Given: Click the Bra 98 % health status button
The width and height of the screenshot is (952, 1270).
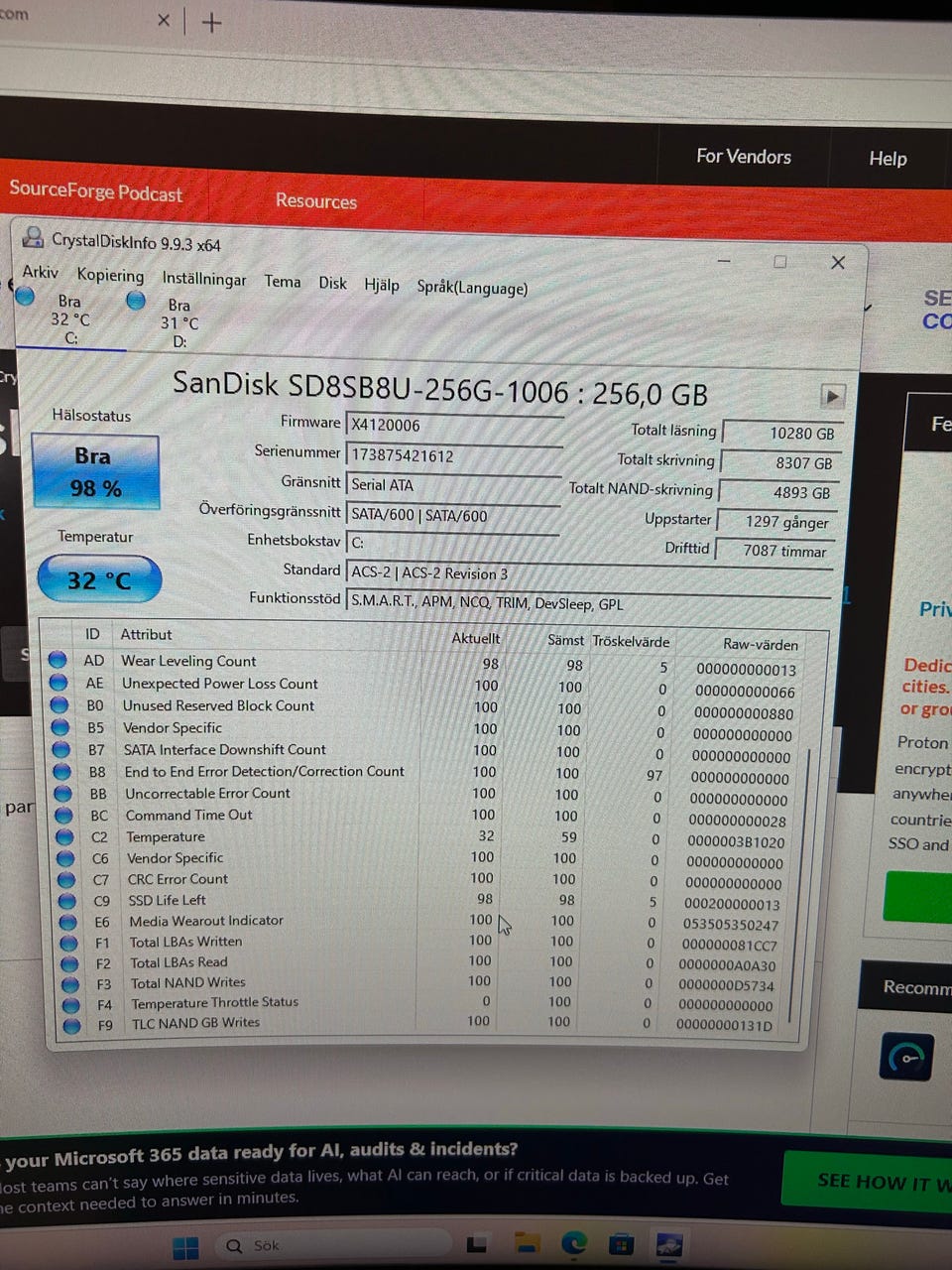Looking at the screenshot, I should [95, 472].
